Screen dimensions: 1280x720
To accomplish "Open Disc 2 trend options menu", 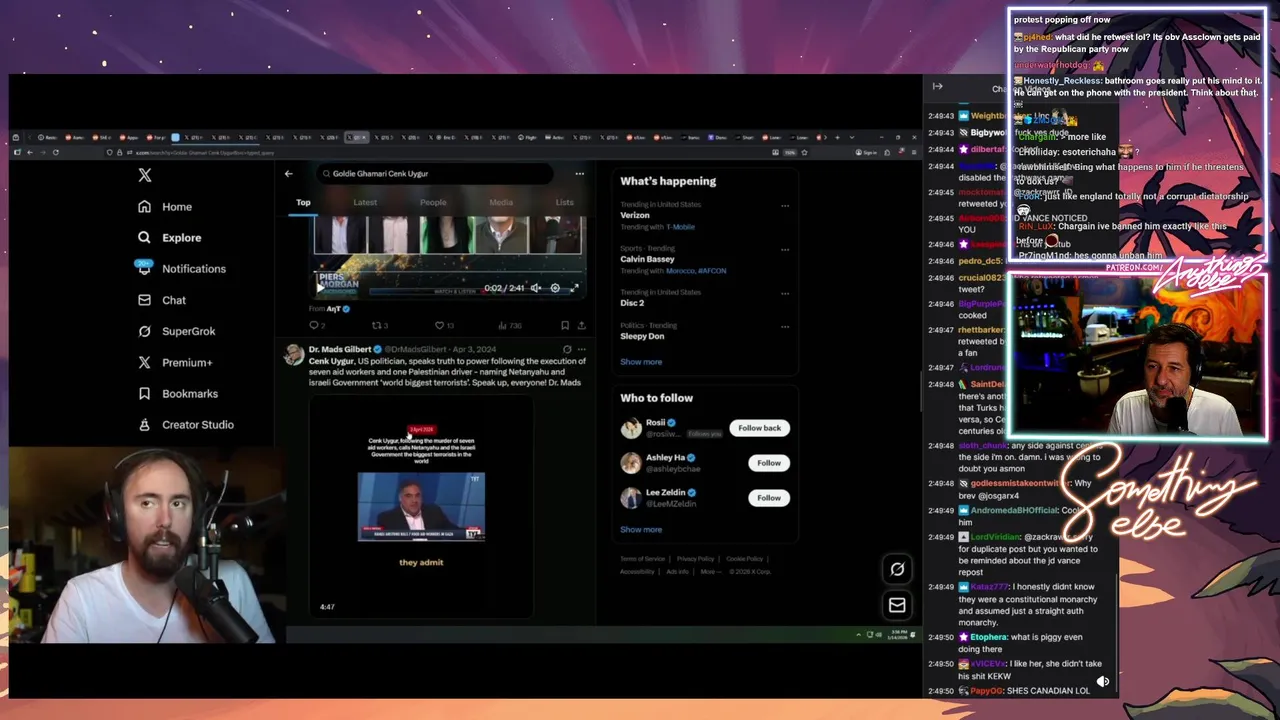I will 785,293.
